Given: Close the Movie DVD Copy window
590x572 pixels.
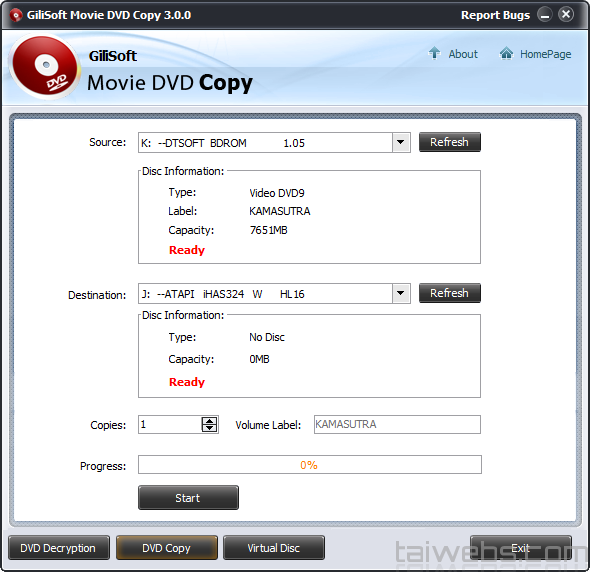Looking at the screenshot, I should pyautogui.click(x=566, y=15).
